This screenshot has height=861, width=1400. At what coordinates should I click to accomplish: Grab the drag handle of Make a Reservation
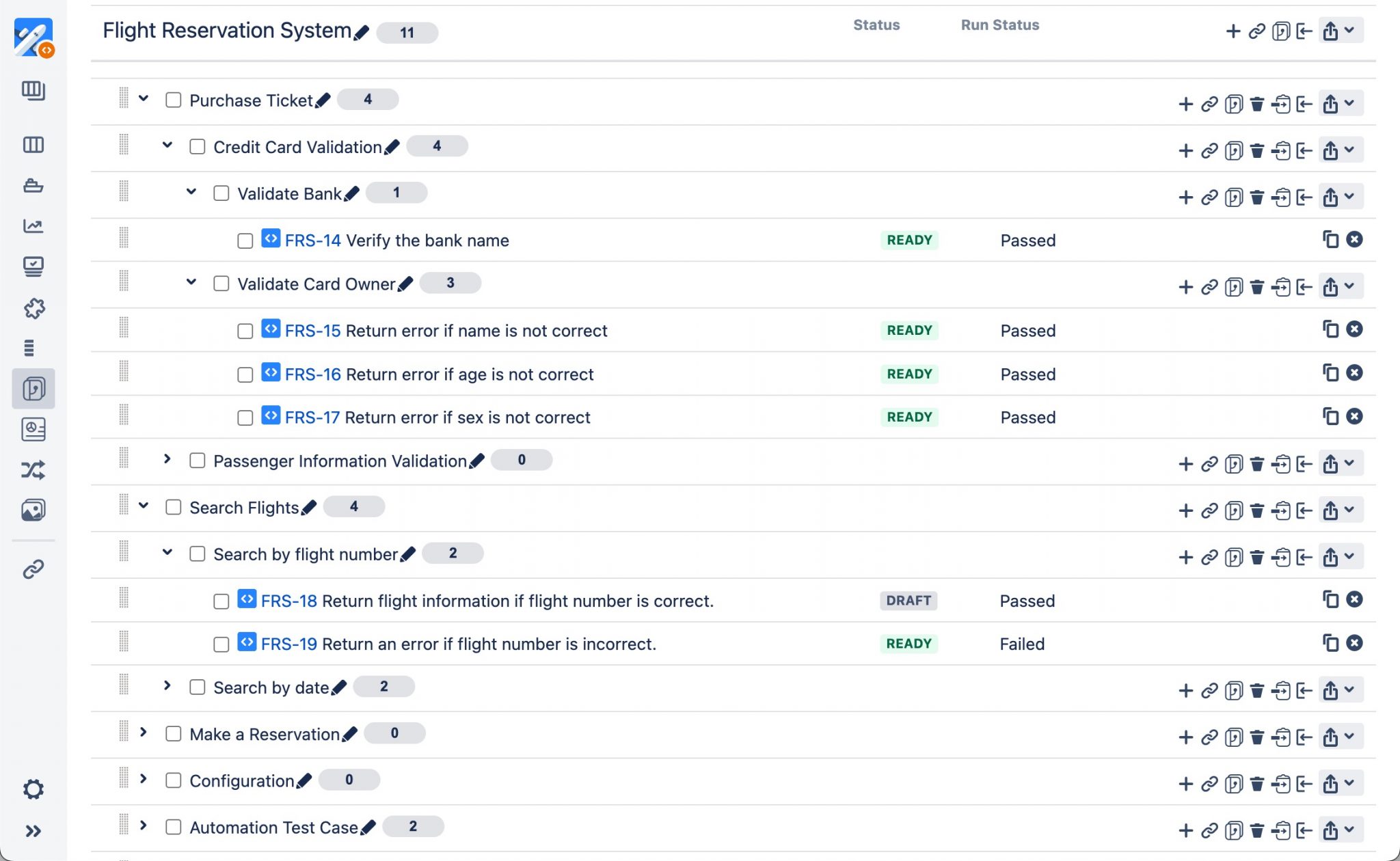click(124, 733)
